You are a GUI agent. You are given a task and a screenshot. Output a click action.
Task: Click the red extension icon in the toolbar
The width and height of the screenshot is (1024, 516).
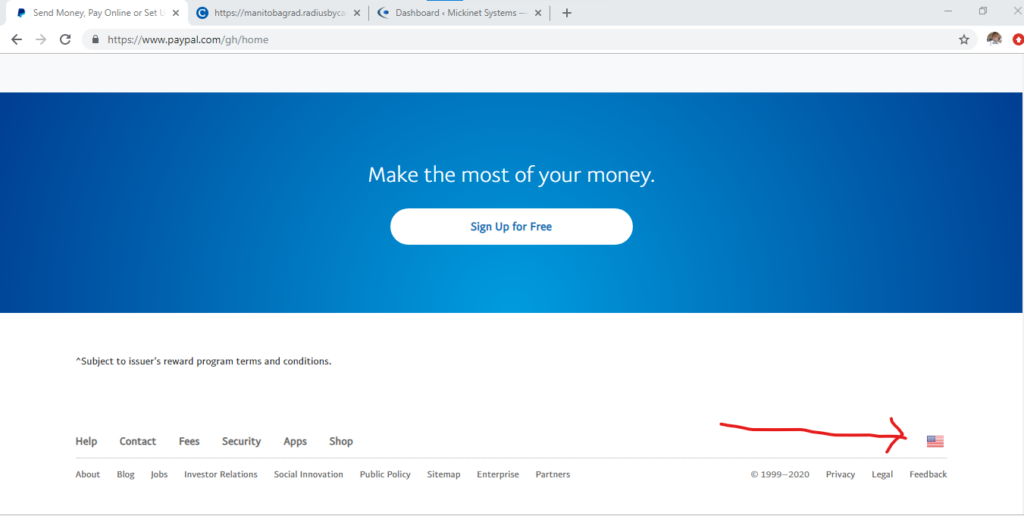coord(1018,40)
